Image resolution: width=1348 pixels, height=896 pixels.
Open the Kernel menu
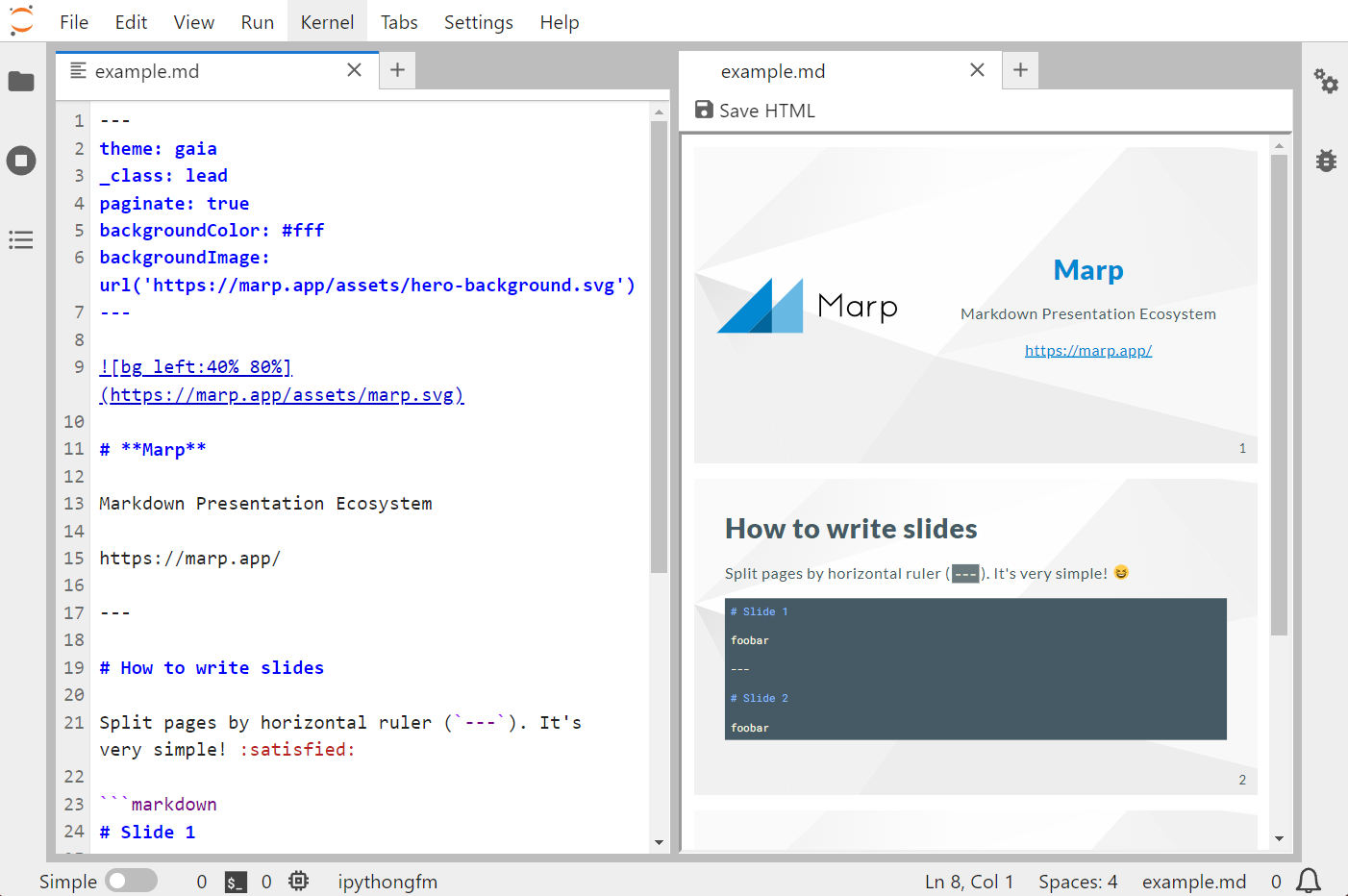click(x=327, y=22)
